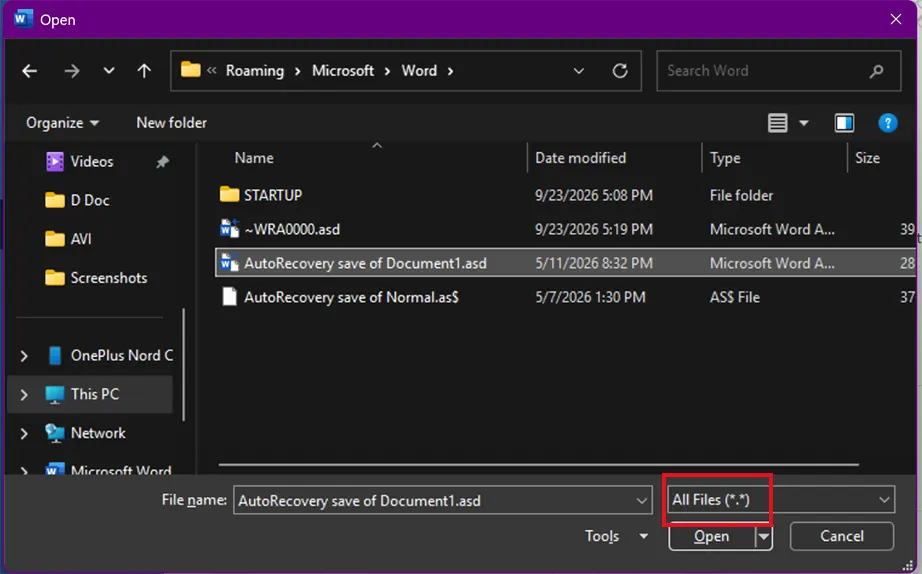Open Screenshots folder in sidebar

109,278
